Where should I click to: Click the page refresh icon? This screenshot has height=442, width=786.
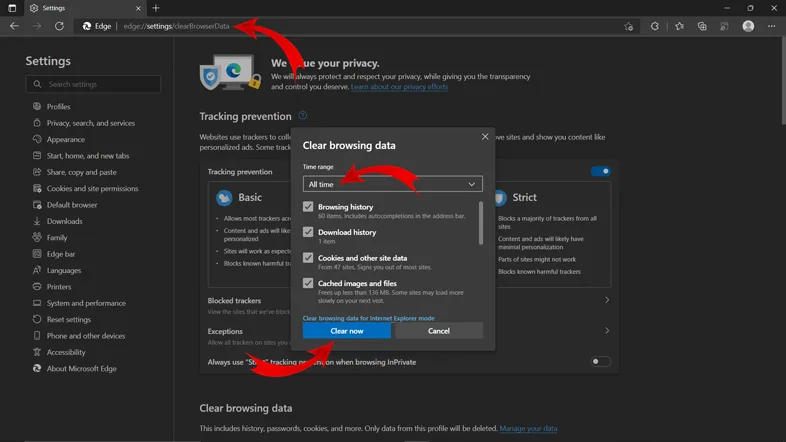pyautogui.click(x=59, y=26)
